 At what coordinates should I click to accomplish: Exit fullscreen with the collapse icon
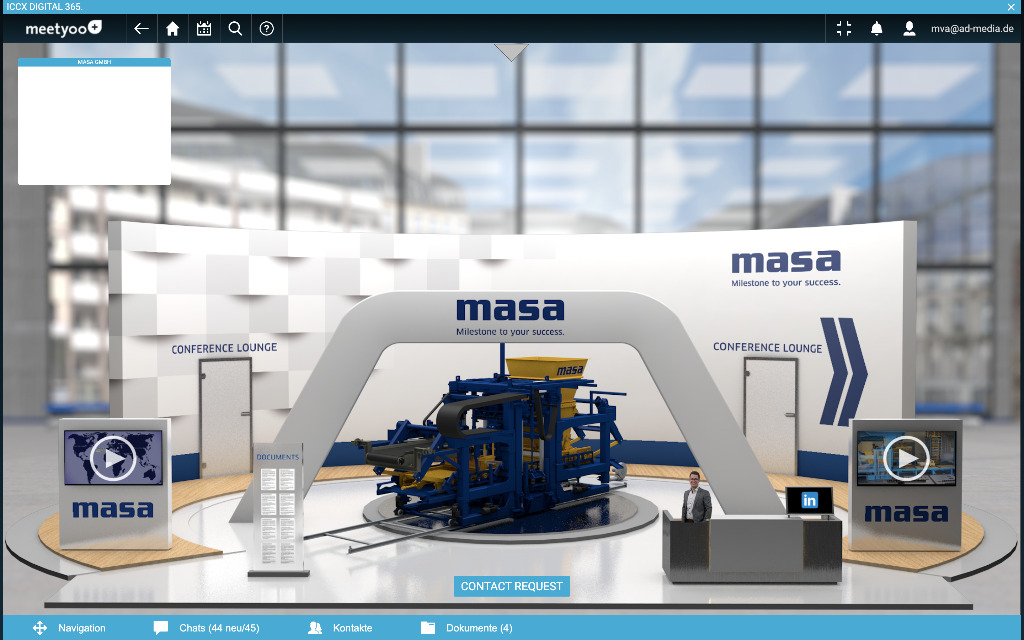844,29
